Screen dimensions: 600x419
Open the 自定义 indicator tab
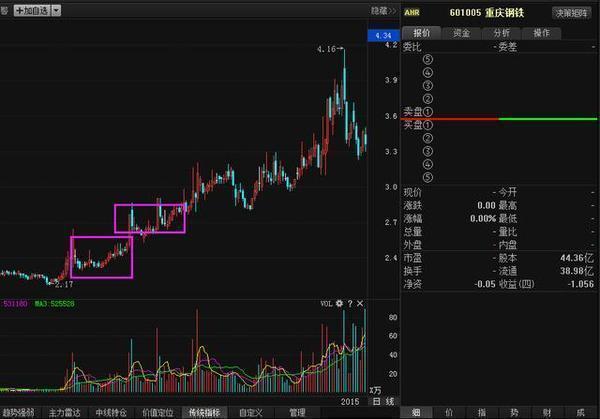251,412
